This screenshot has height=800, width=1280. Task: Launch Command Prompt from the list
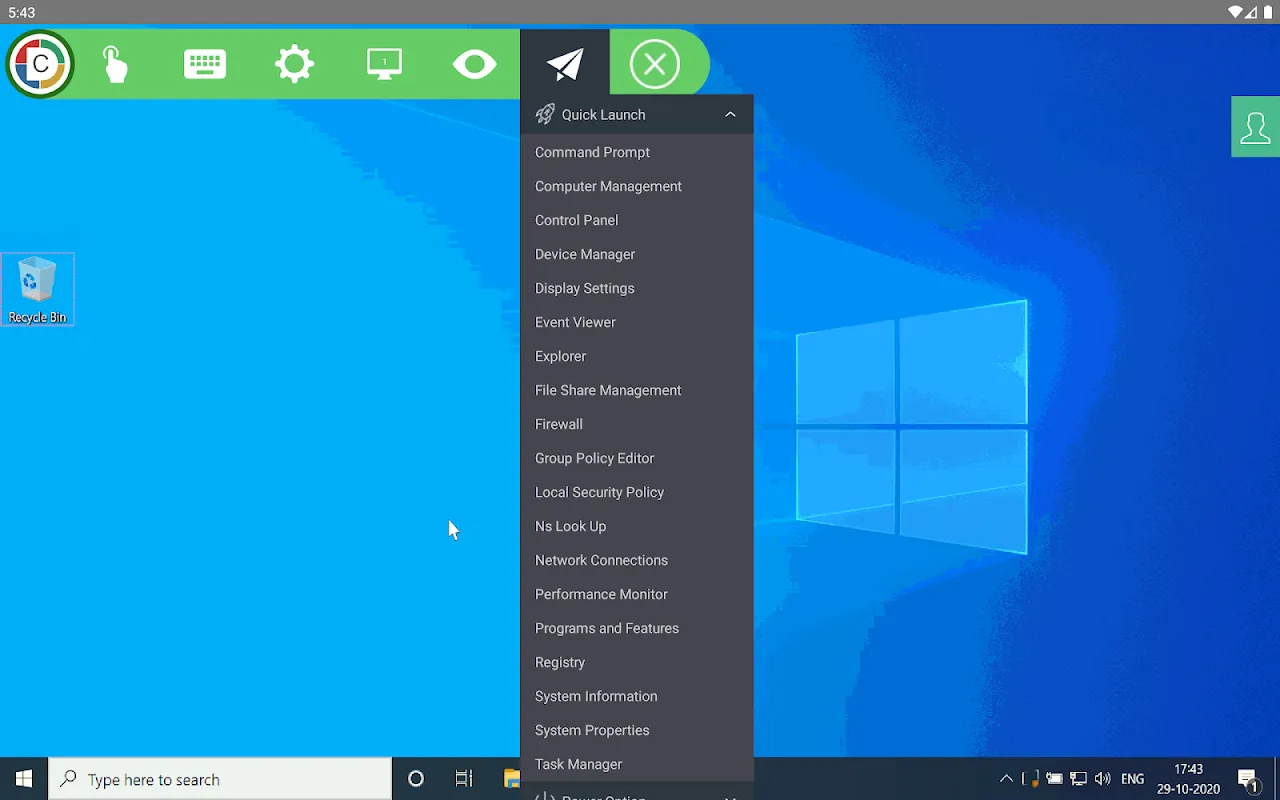(592, 152)
